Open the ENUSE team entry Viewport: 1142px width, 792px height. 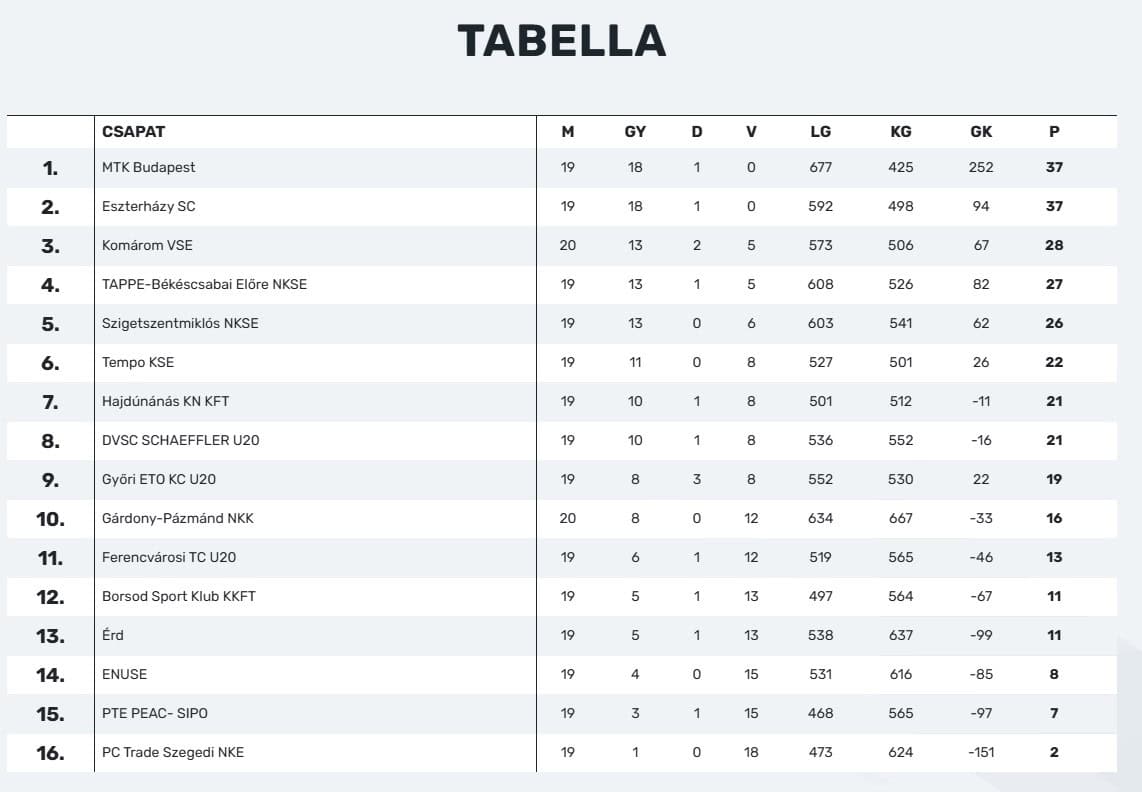pyautogui.click(x=124, y=674)
